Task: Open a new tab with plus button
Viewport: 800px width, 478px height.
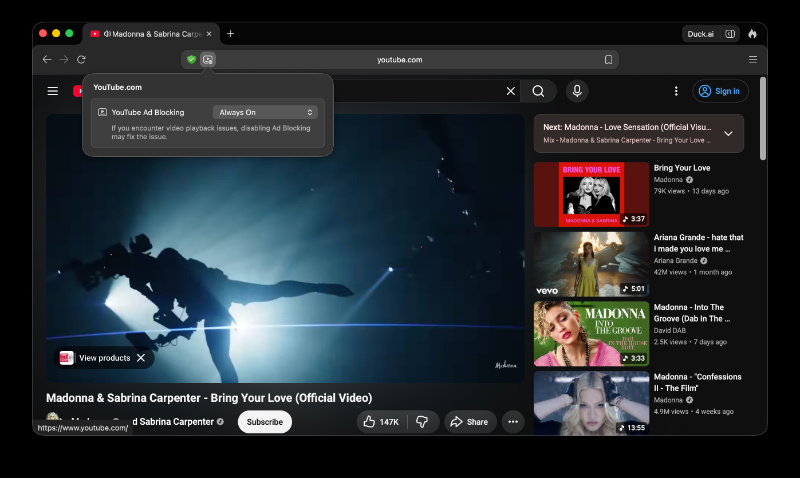Action: [231, 34]
